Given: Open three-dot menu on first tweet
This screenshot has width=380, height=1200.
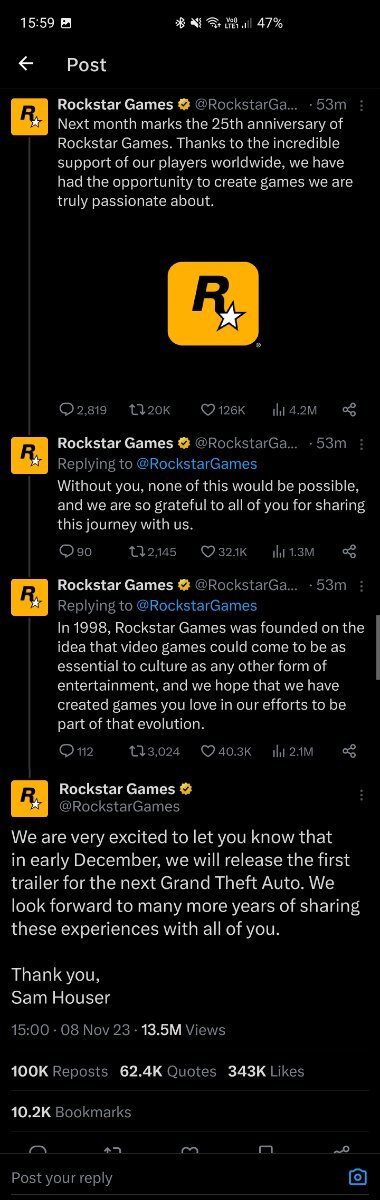Looking at the screenshot, I should (361, 105).
